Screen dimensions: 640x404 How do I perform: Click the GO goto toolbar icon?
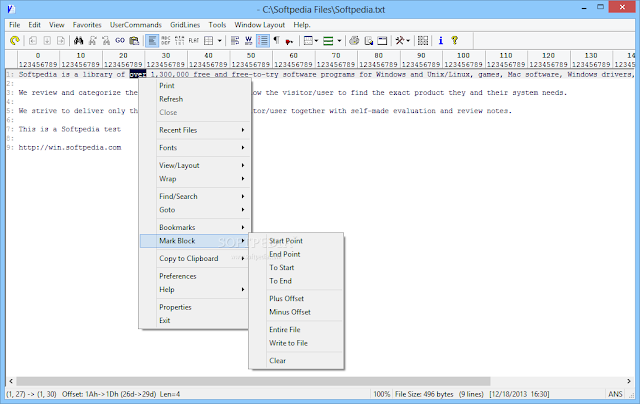click(x=120, y=40)
